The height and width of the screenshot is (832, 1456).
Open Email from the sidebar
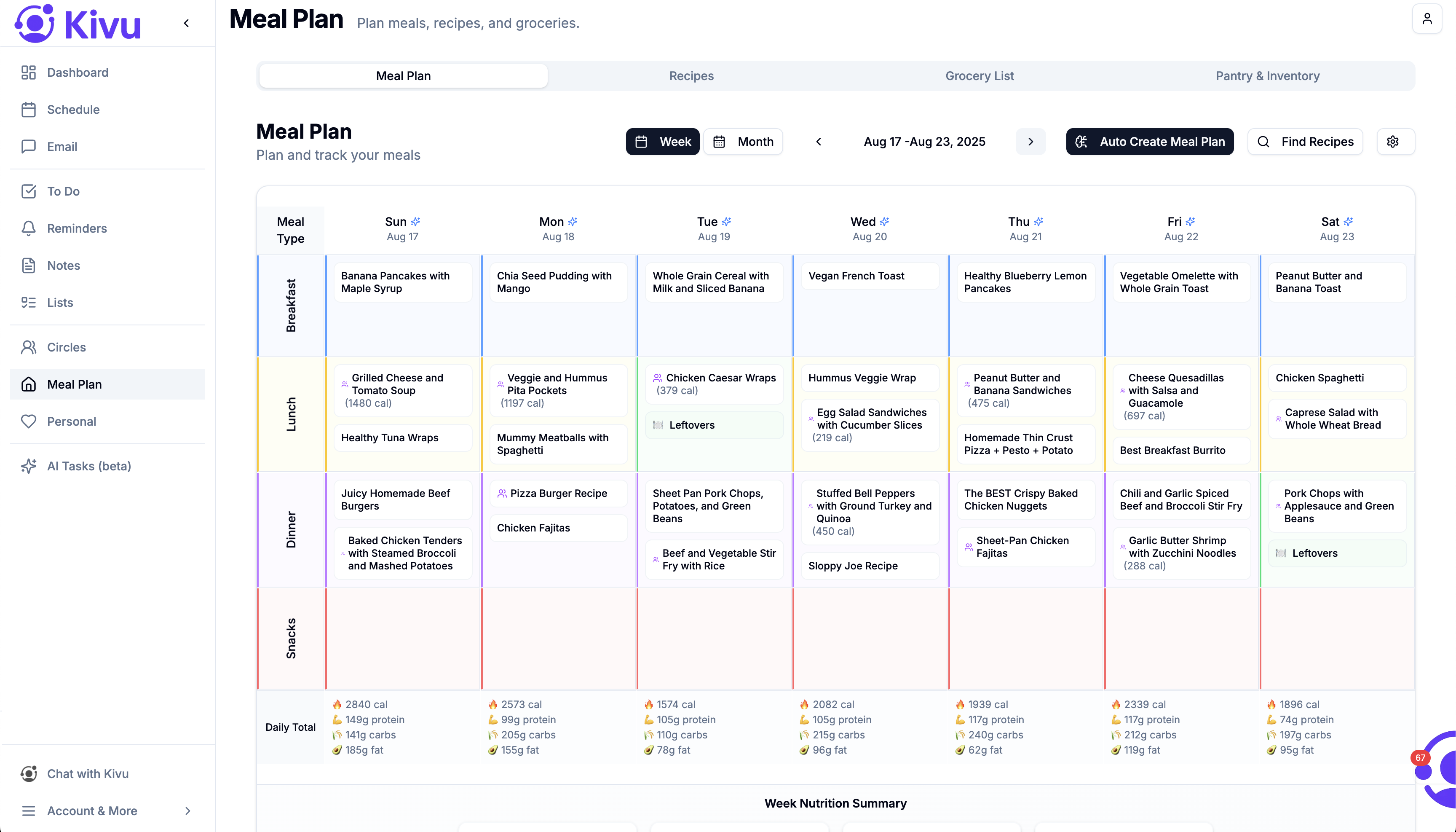pyautogui.click(x=62, y=146)
